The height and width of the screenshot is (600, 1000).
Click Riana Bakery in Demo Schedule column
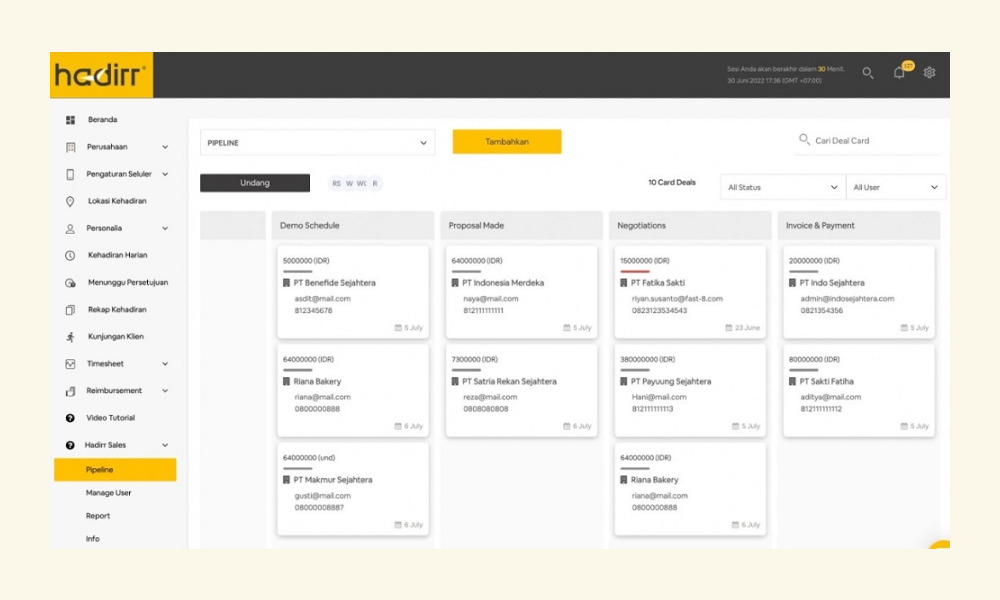point(318,381)
